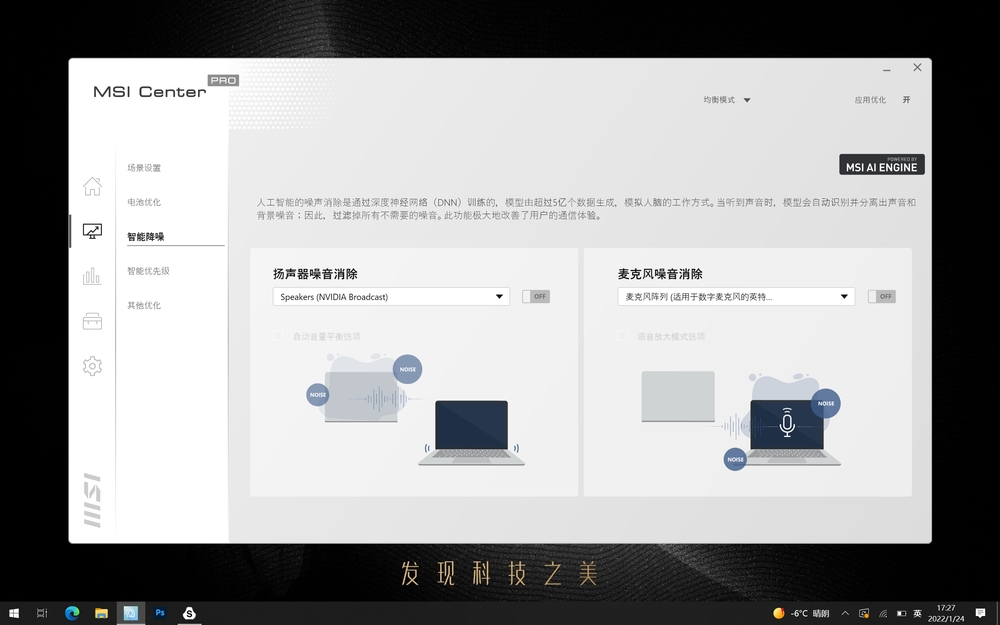The image size is (1000, 625).
Task: Open Photoshop from the taskbar
Action: click(x=160, y=613)
